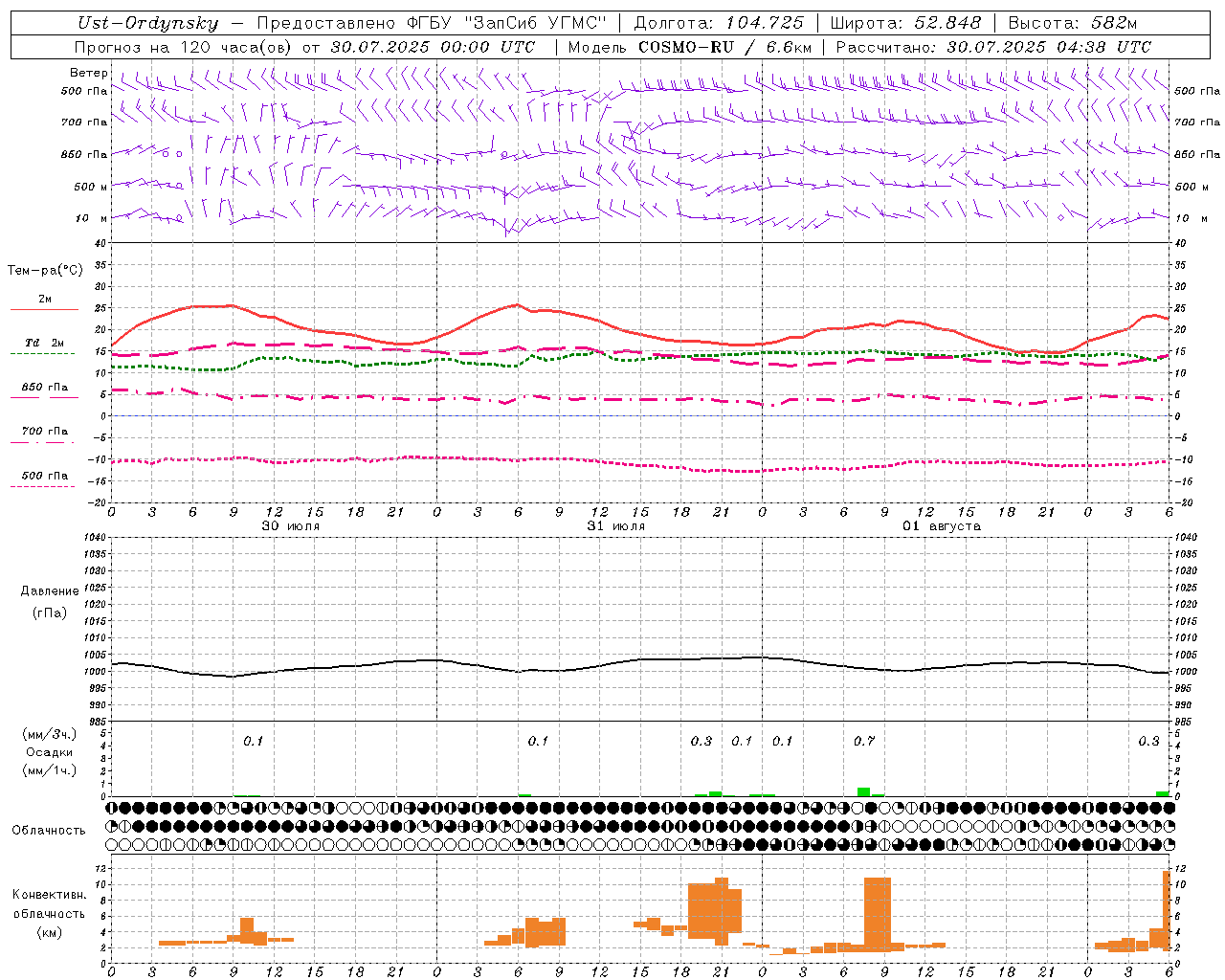Click the green precipitation bar below 0.7
Viewport: 1225px width, 980px height.
(x=863, y=792)
